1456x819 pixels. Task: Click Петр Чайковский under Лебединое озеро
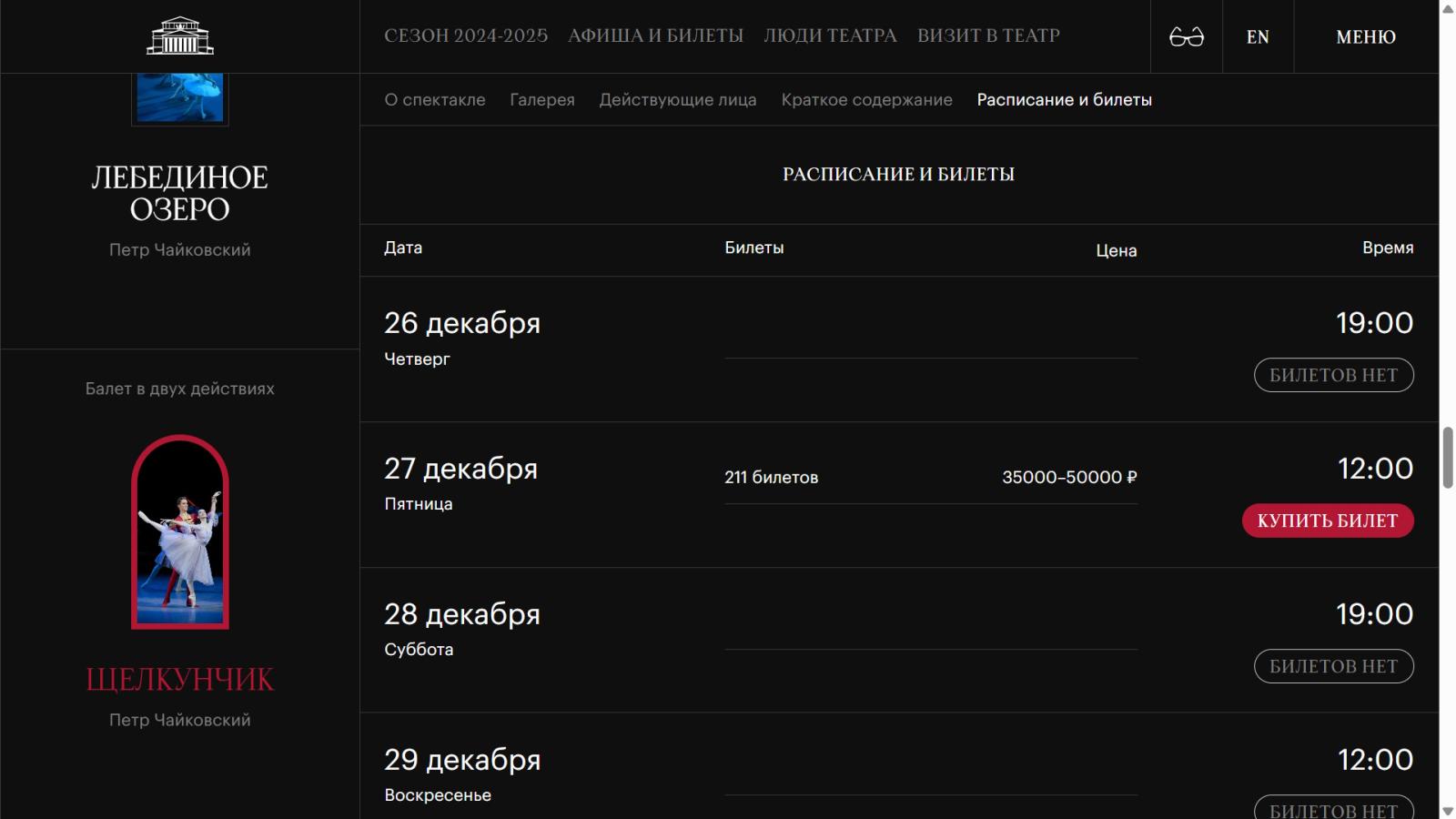pyautogui.click(x=180, y=249)
